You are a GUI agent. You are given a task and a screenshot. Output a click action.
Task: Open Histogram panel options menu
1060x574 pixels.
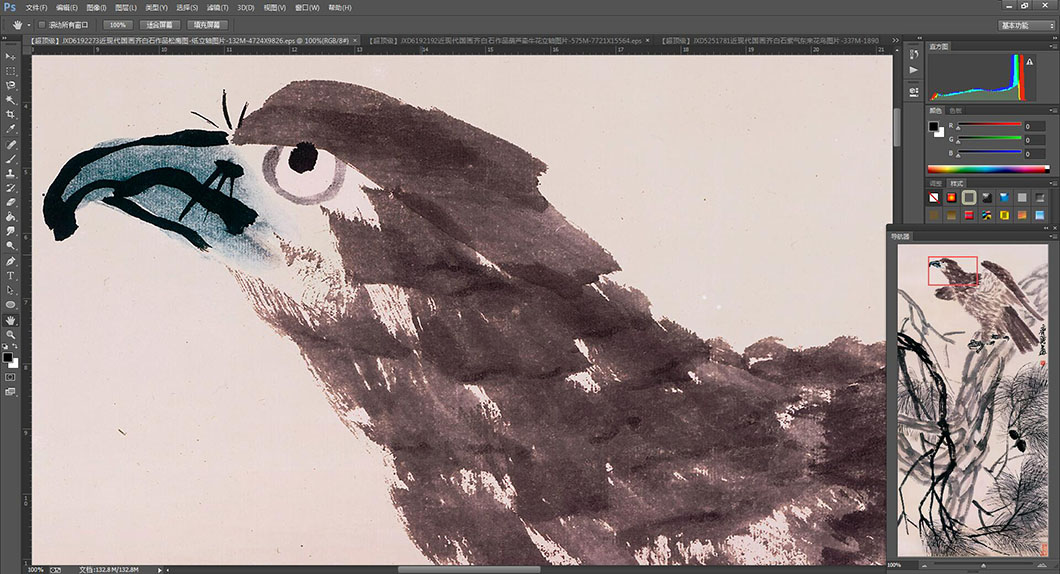1053,46
